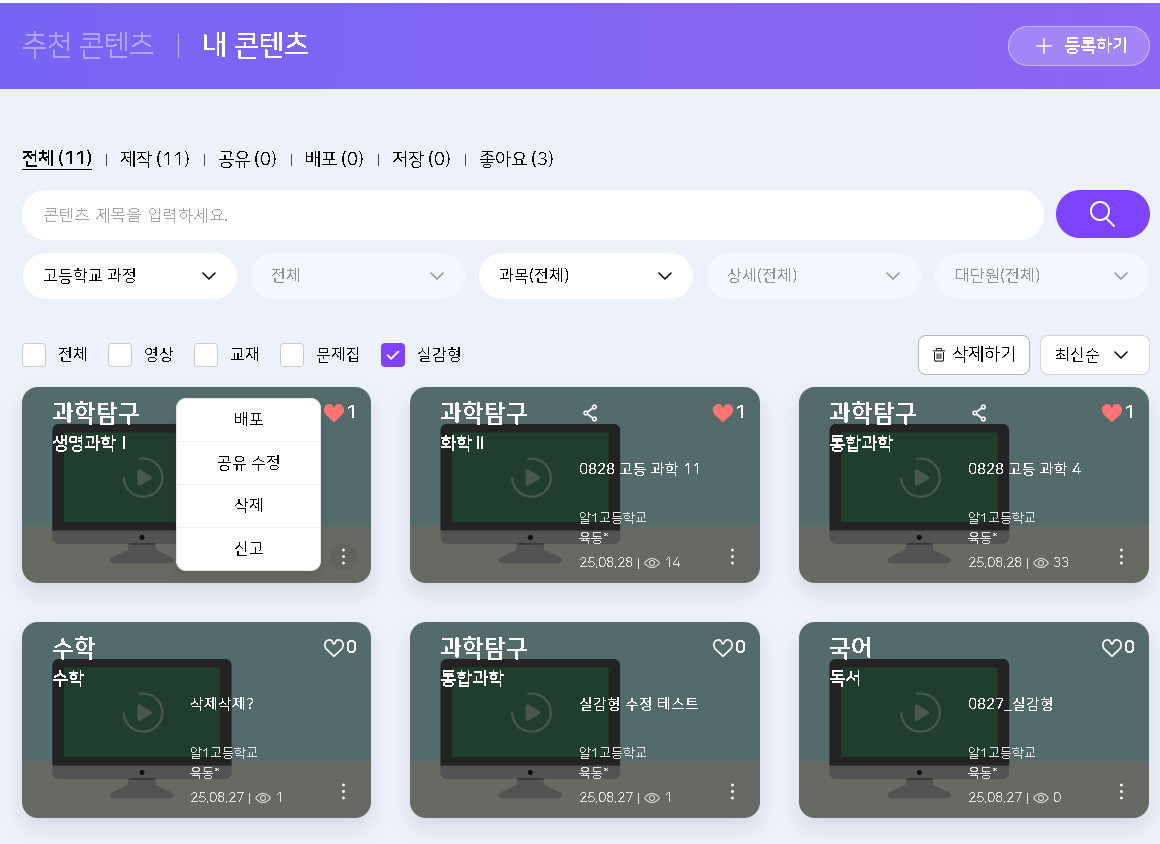Uncheck the 실감형 checkbox
This screenshot has width=1160, height=844.
click(393, 354)
